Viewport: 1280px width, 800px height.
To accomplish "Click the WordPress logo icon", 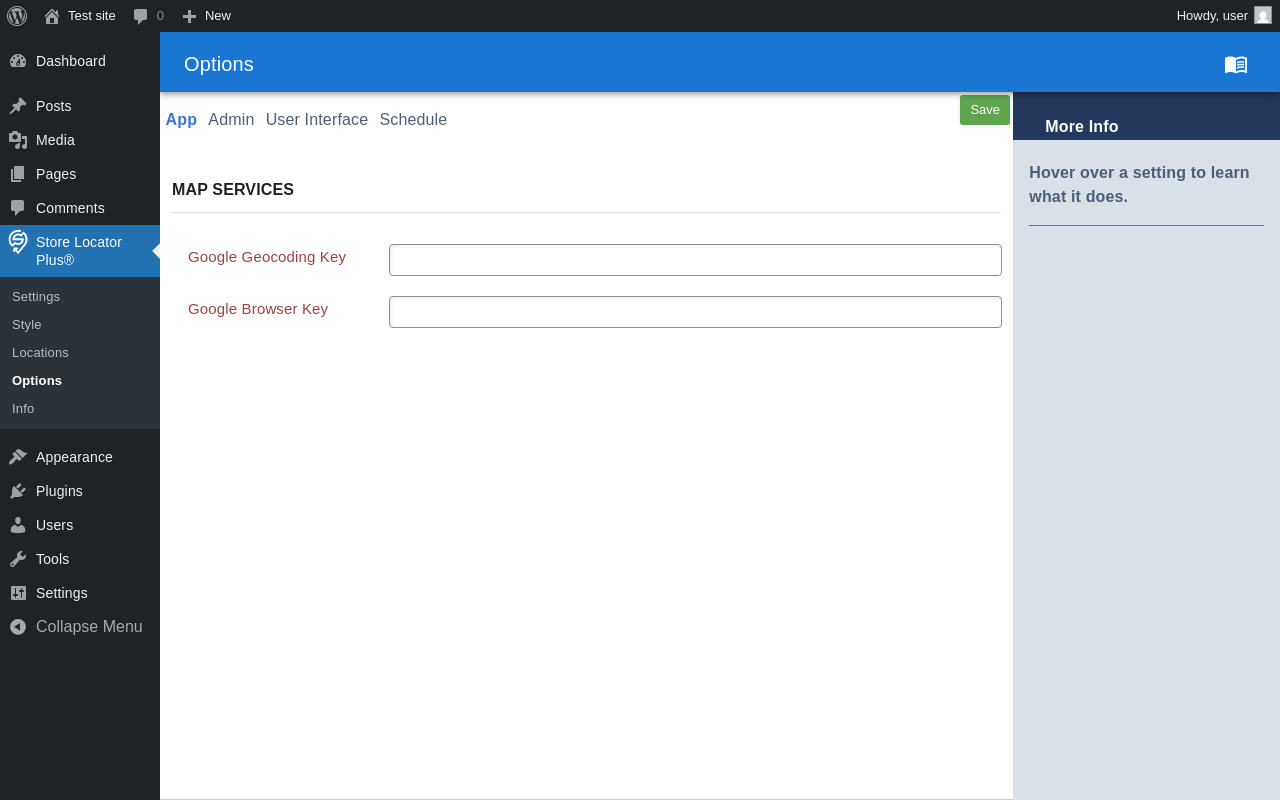I will pyautogui.click(x=17, y=16).
